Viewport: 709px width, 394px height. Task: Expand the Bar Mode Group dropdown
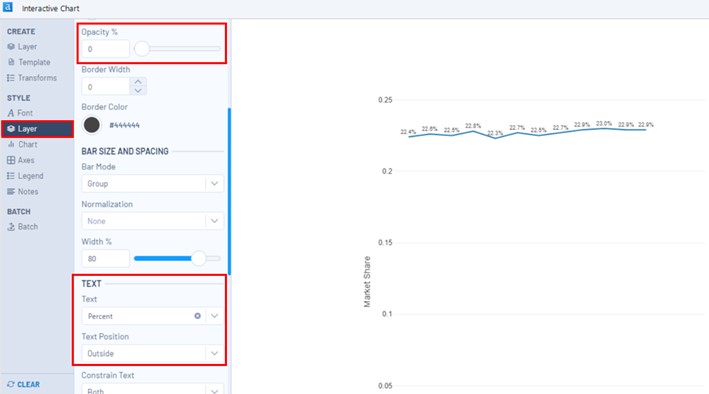[152, 184]
